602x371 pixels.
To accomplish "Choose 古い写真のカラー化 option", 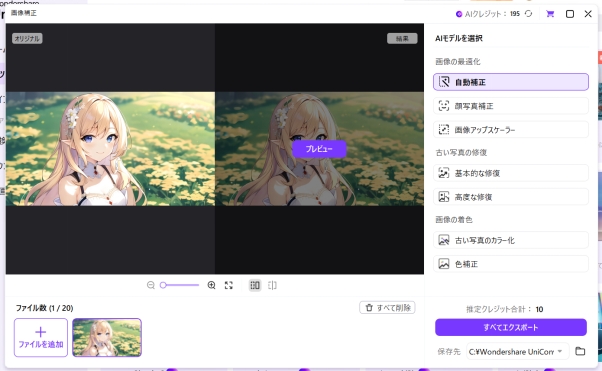I will tap(511, 240).
